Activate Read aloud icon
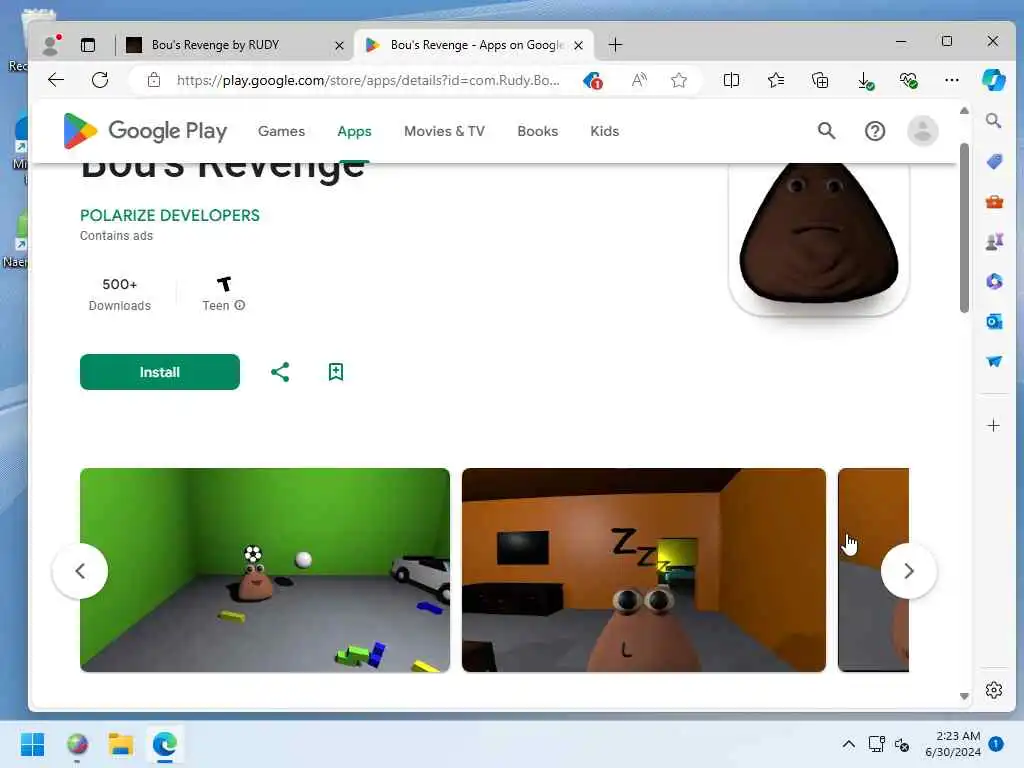Viewport: 1024px width, 768px height. (x=639, y=80)
